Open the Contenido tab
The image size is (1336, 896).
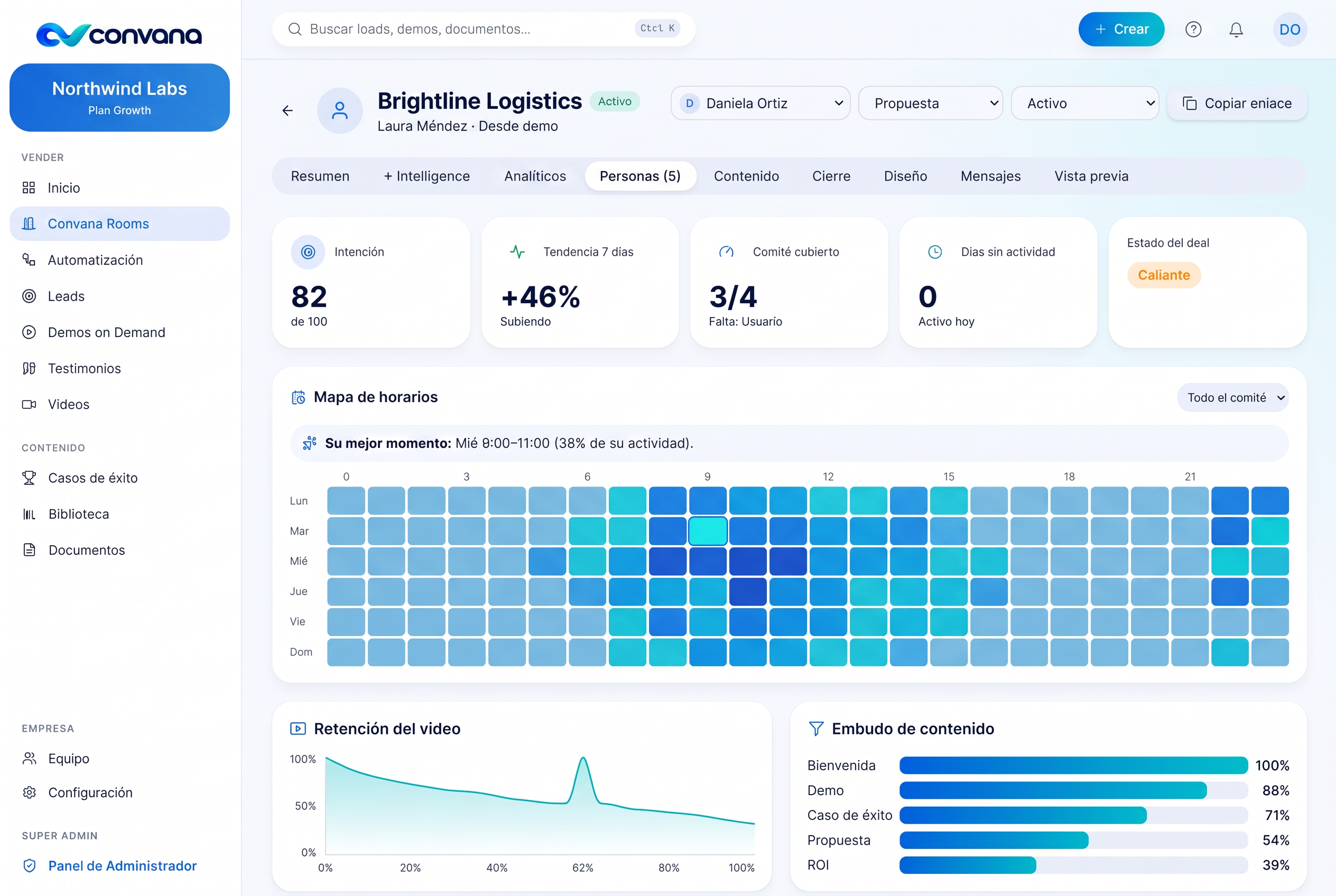tap(746, 176)
